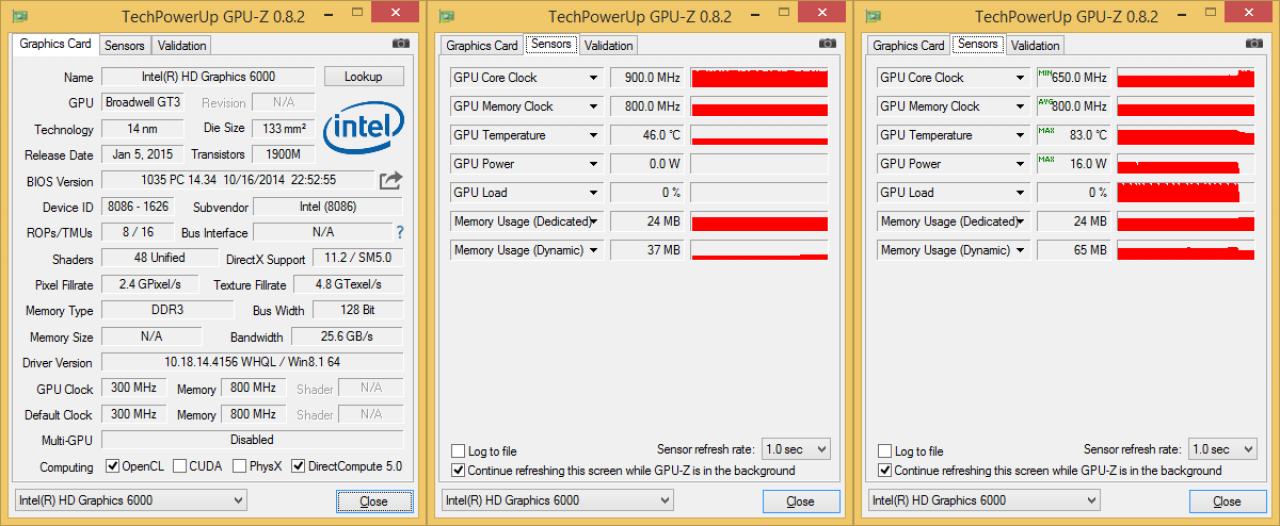Viewport: 1280px width, 526px height.
Task: Click the Bus Interface question mark icon
Action: point(400,232)
